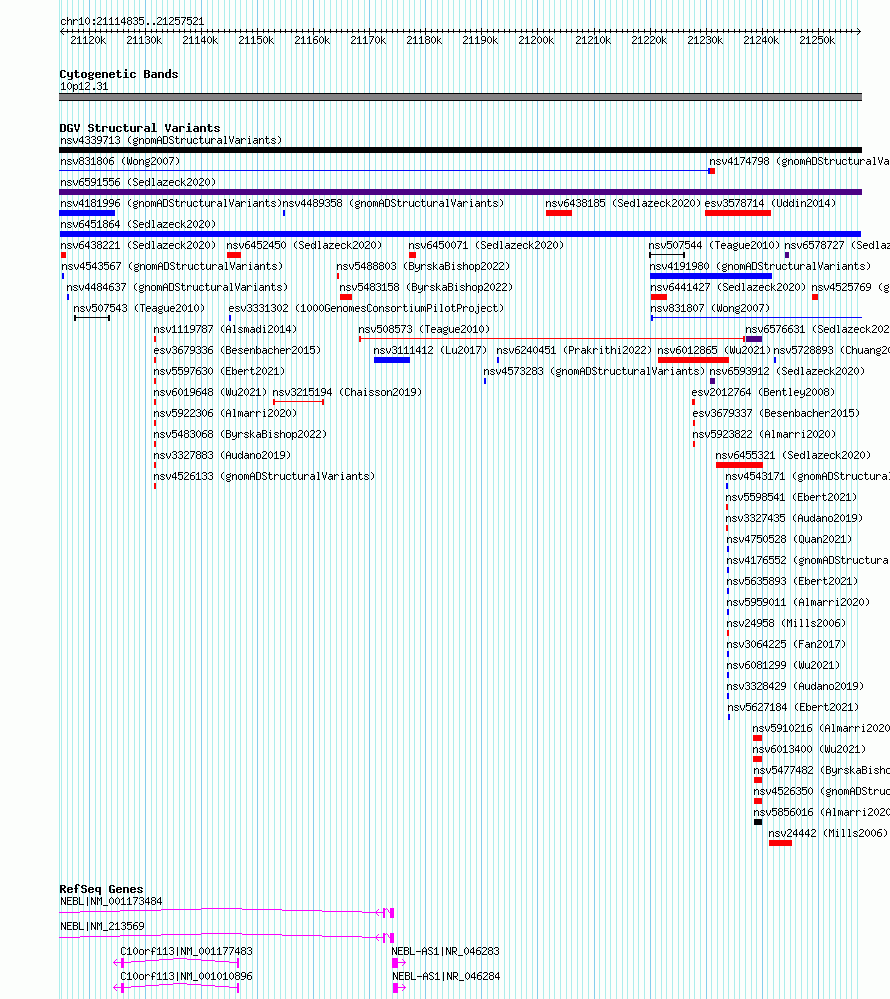890x999 pixels.
Task: Open nsv4573283 gnomADStructuralVariants label
Action: (594, 371)
